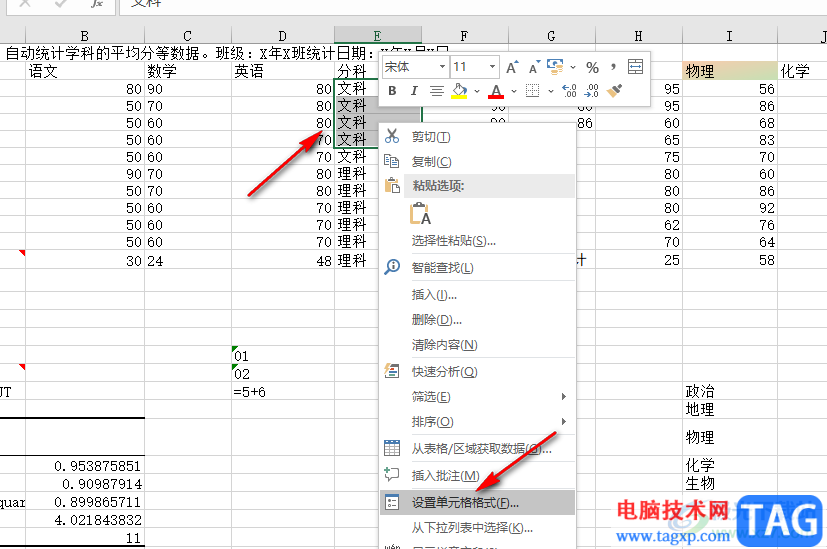Image resolution: width=827 pixels, height=549 pixels.
Task: Expand the font color dropdown arrow
Action: tap(514, 91)
